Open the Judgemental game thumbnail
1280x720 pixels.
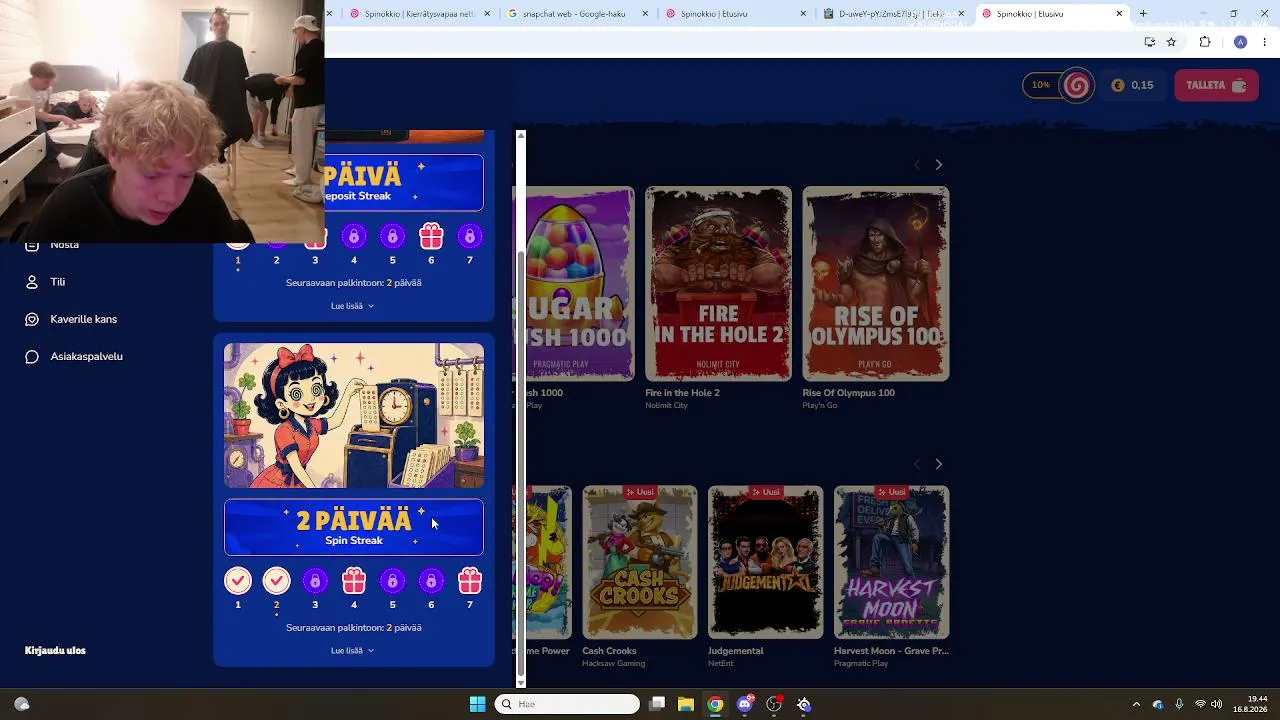(x=765, y=562)
